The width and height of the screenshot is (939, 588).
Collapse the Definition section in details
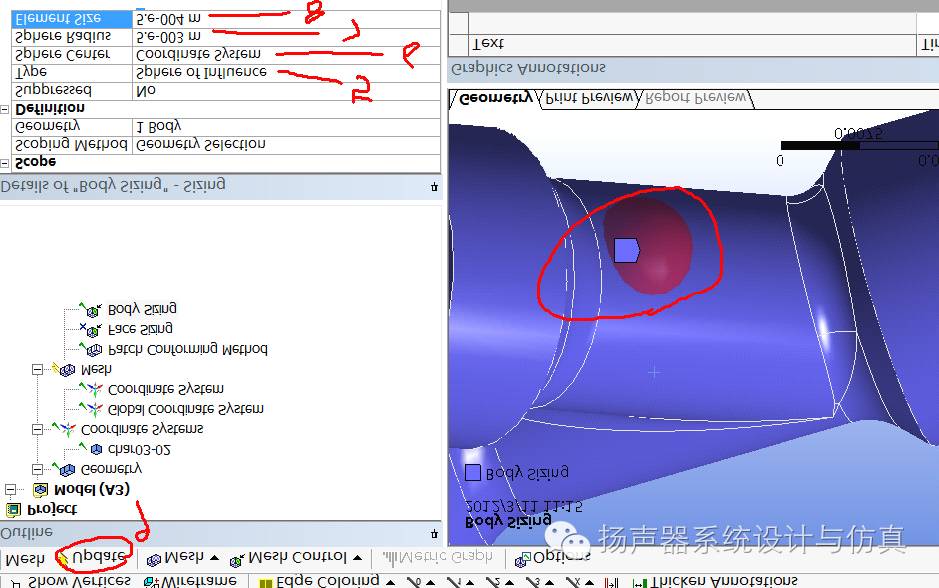point(6,108)
